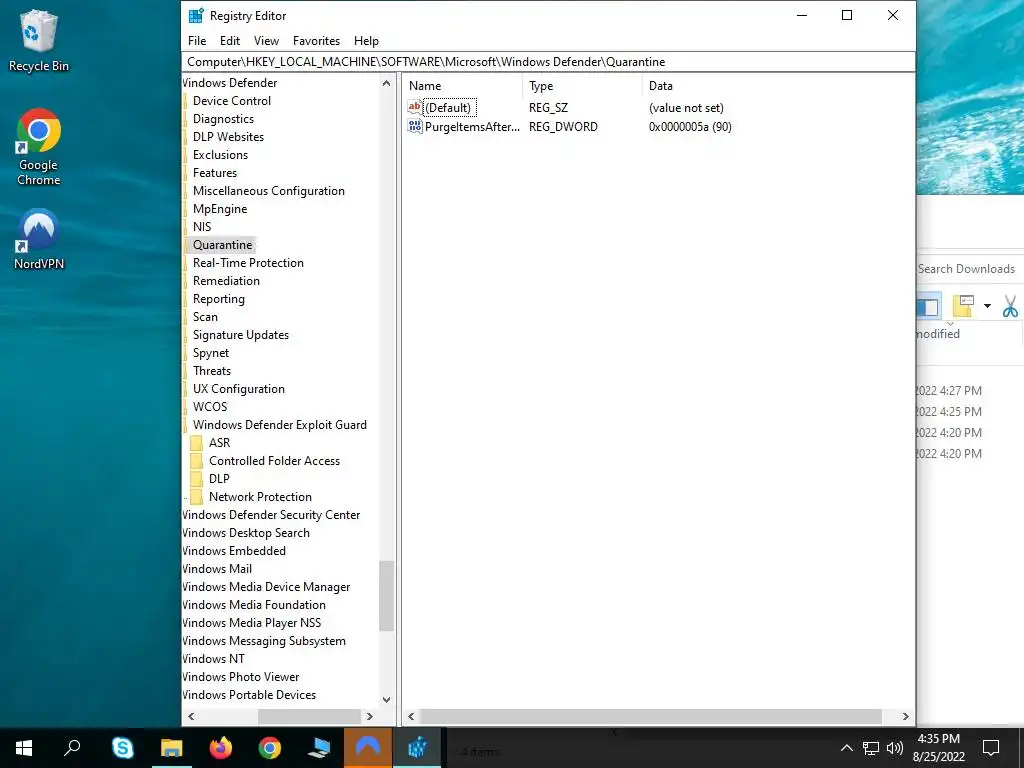Open the folder options dropdown in Downloads window
The height and width of the screenshot is (768, 1024).
click(987, 306)
